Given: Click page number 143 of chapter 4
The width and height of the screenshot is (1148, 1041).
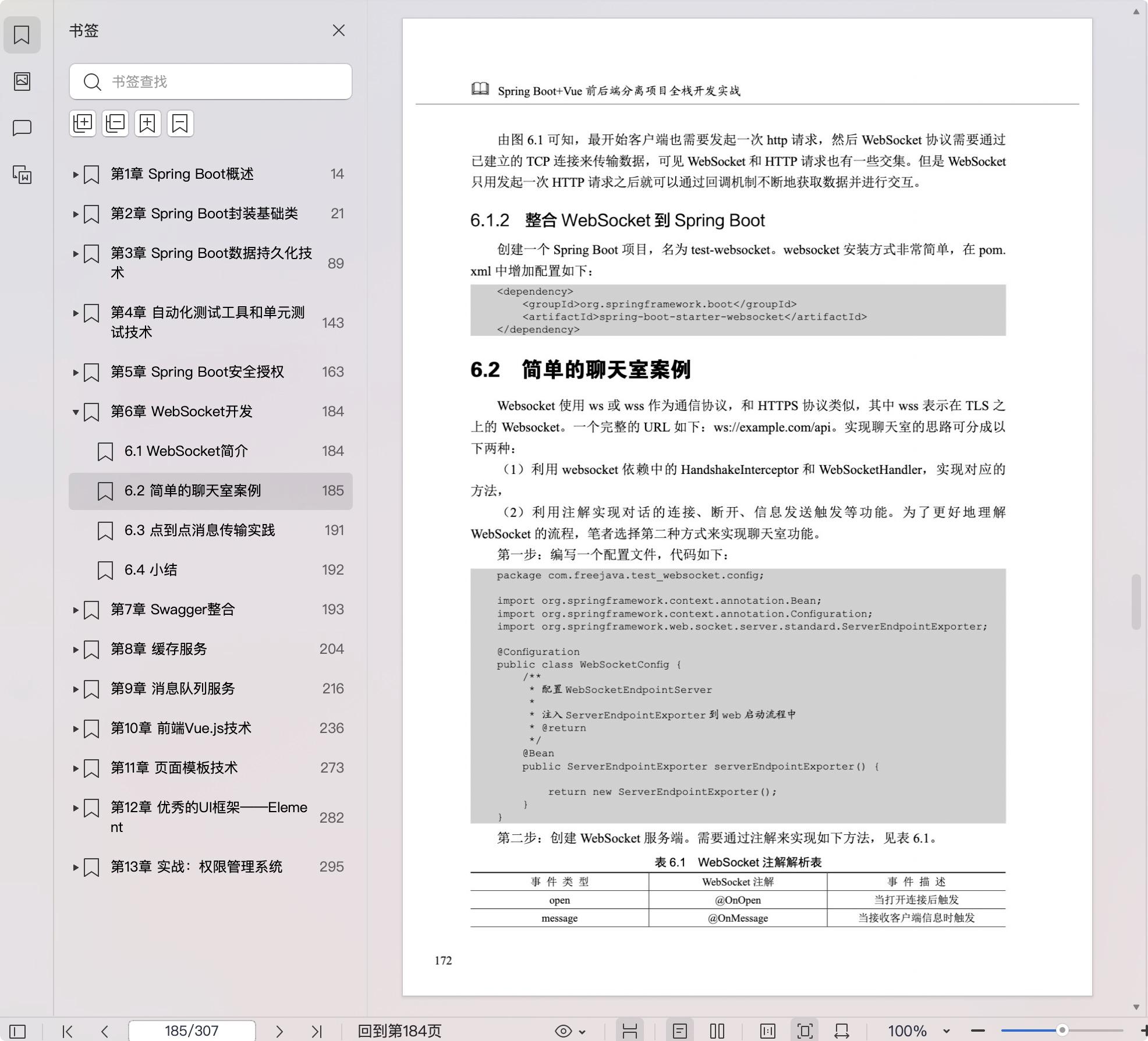Looking at the screenshot, I should (x=333, y=323).
